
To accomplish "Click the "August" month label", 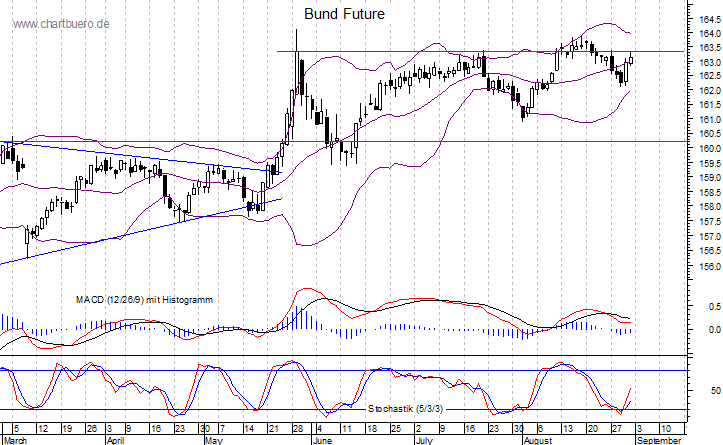I will (538, 441).
